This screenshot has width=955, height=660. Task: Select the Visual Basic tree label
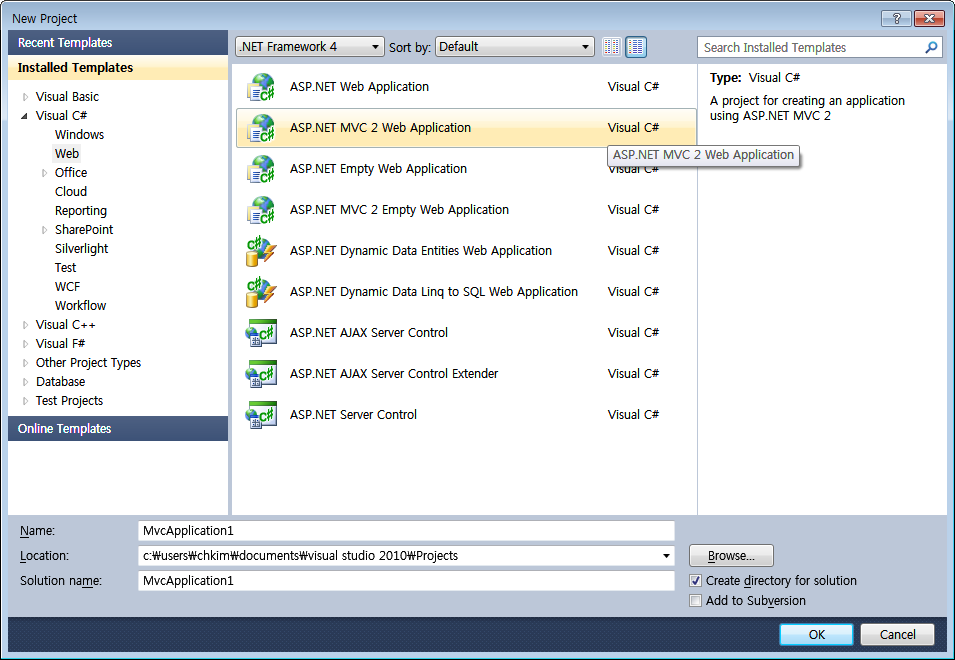pos(67,97)
